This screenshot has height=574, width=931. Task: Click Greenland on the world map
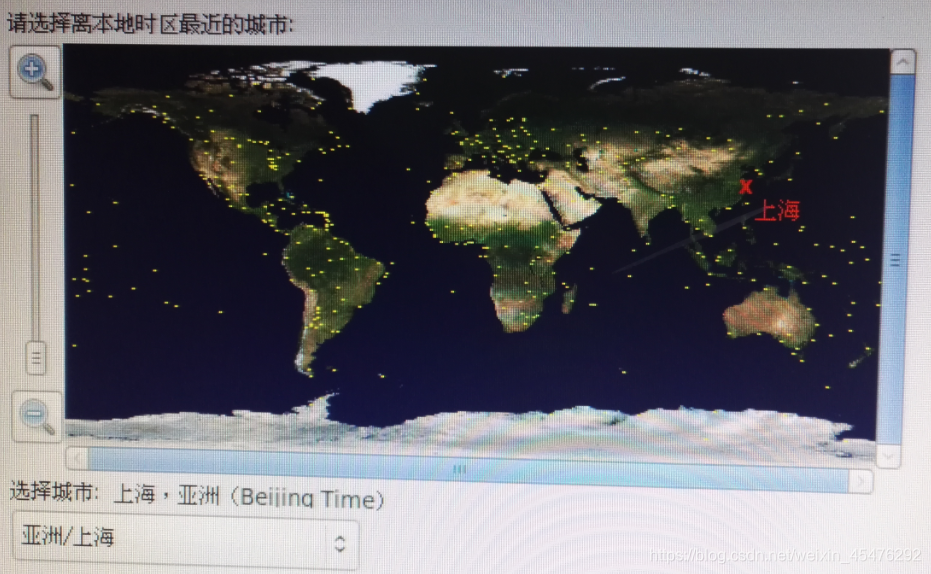tap(377, 83)
